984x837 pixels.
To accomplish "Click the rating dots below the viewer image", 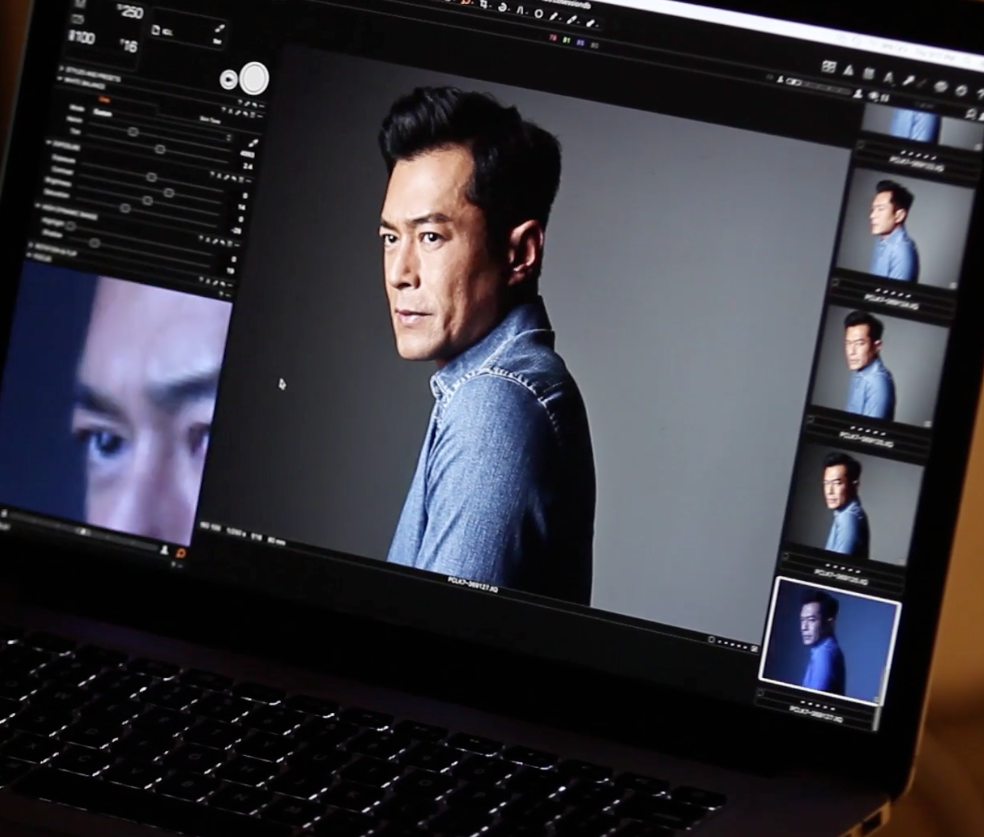I will click(x=732, y=643).
